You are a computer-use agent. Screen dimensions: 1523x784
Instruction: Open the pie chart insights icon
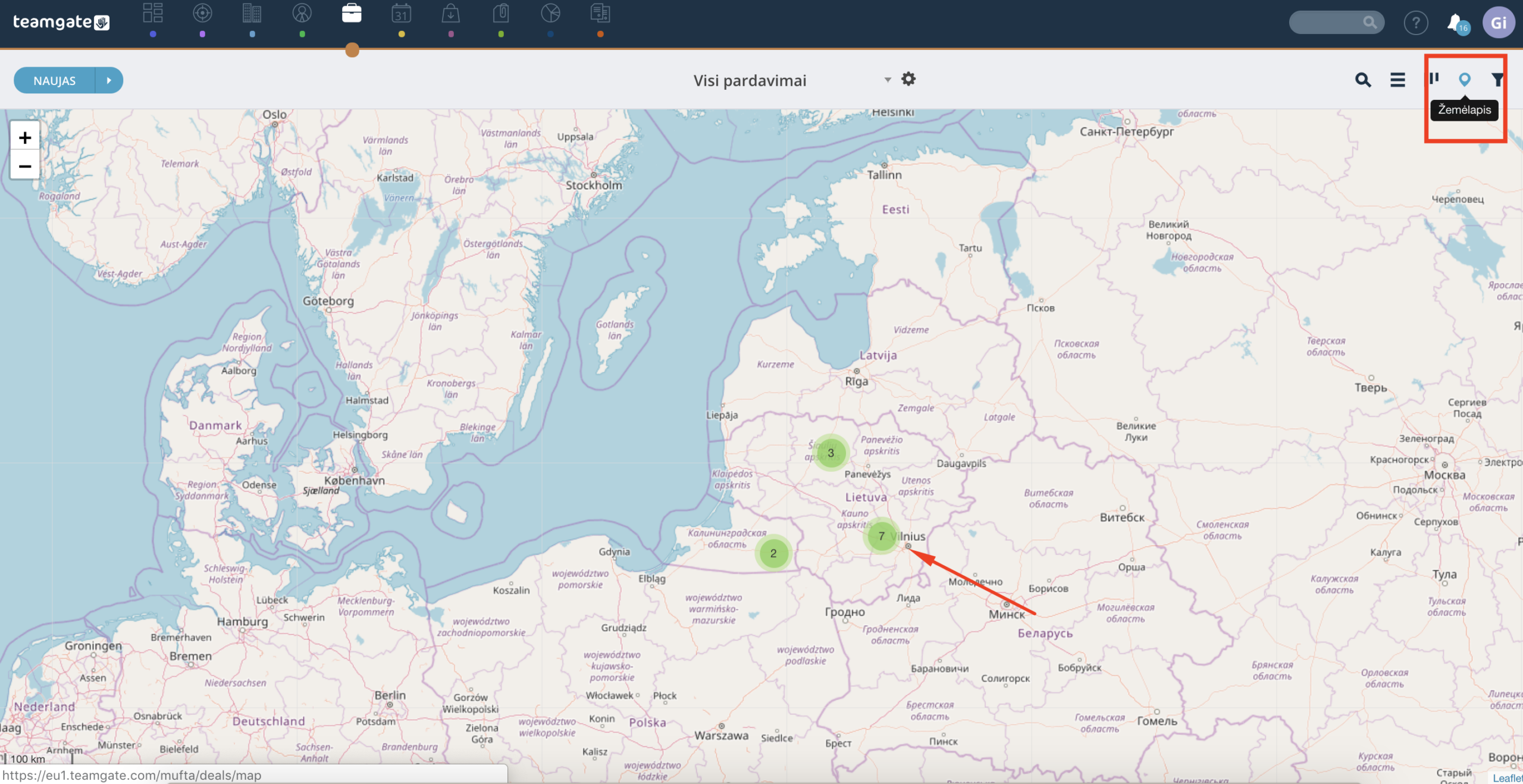coord(550,13)
